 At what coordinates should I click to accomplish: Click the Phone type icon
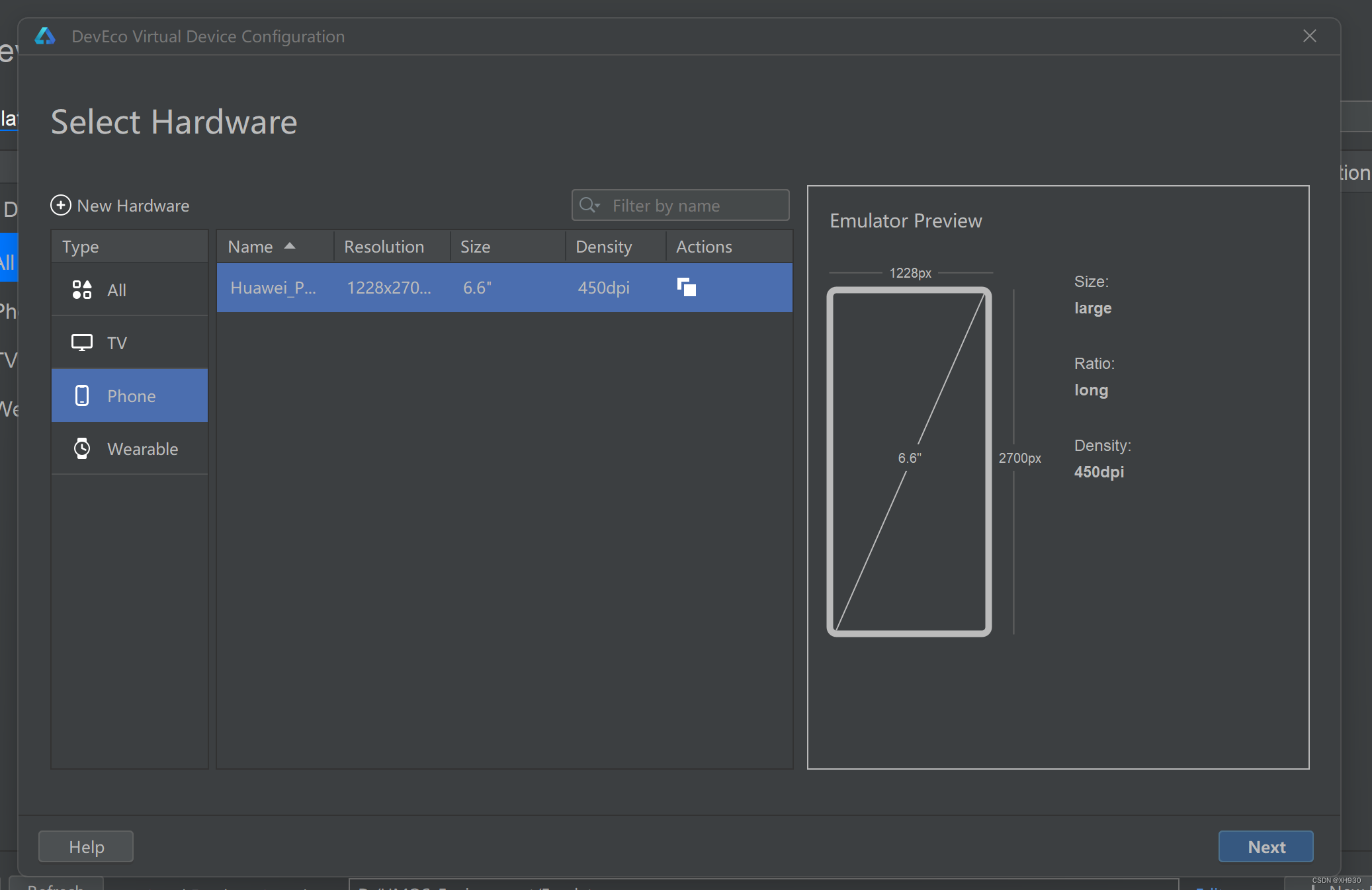tap(81, 395)
